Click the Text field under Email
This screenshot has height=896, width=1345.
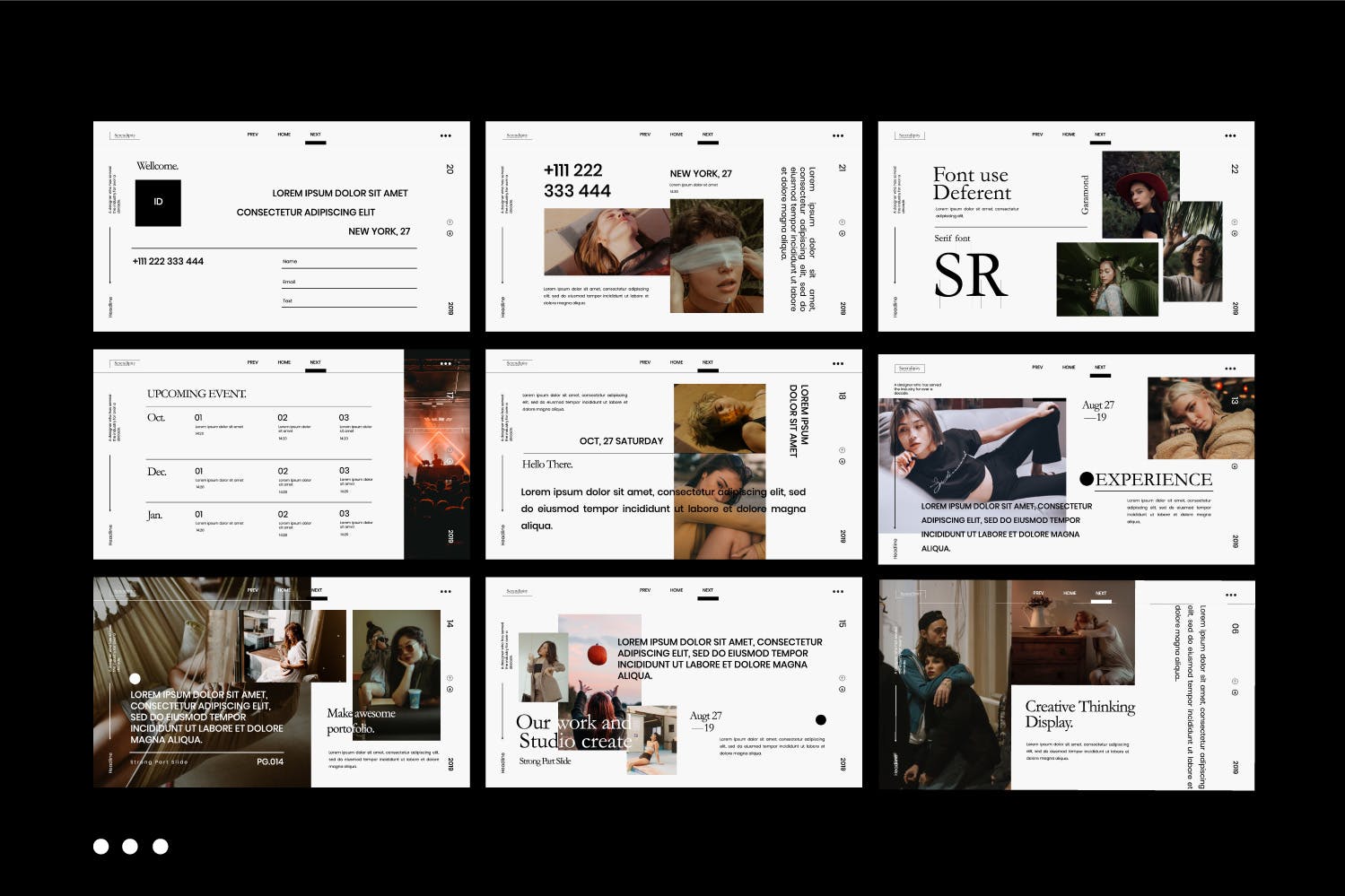349,301
